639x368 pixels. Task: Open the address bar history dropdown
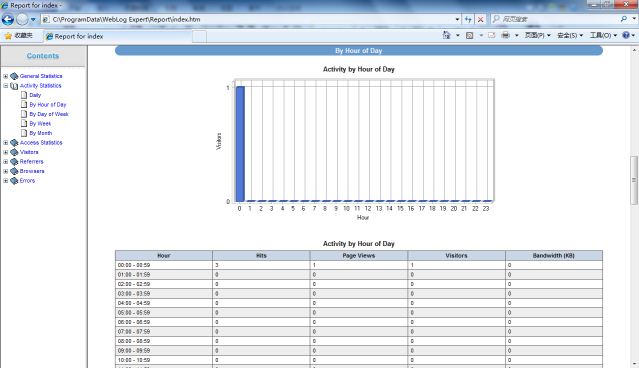tap(457, 19)
